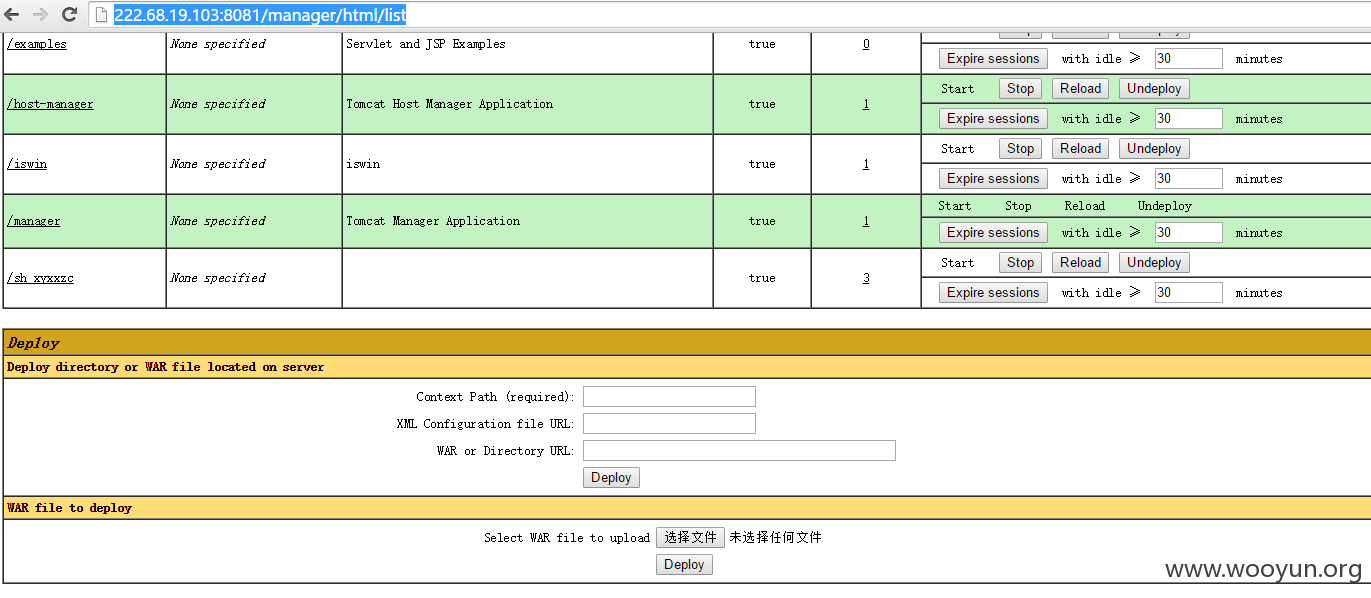Focus XML Configuration file URL field
This screenshot has height=598, width=1371.
(x=669, y=424)
